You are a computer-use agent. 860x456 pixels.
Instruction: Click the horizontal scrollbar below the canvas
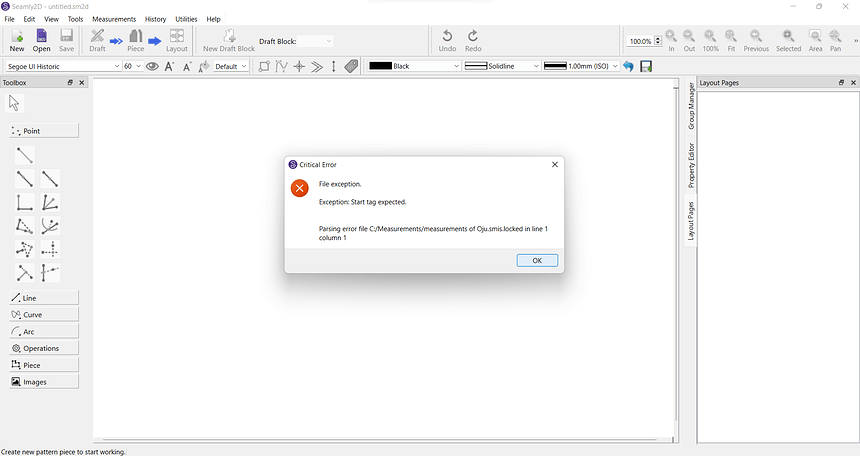[382, 440]
